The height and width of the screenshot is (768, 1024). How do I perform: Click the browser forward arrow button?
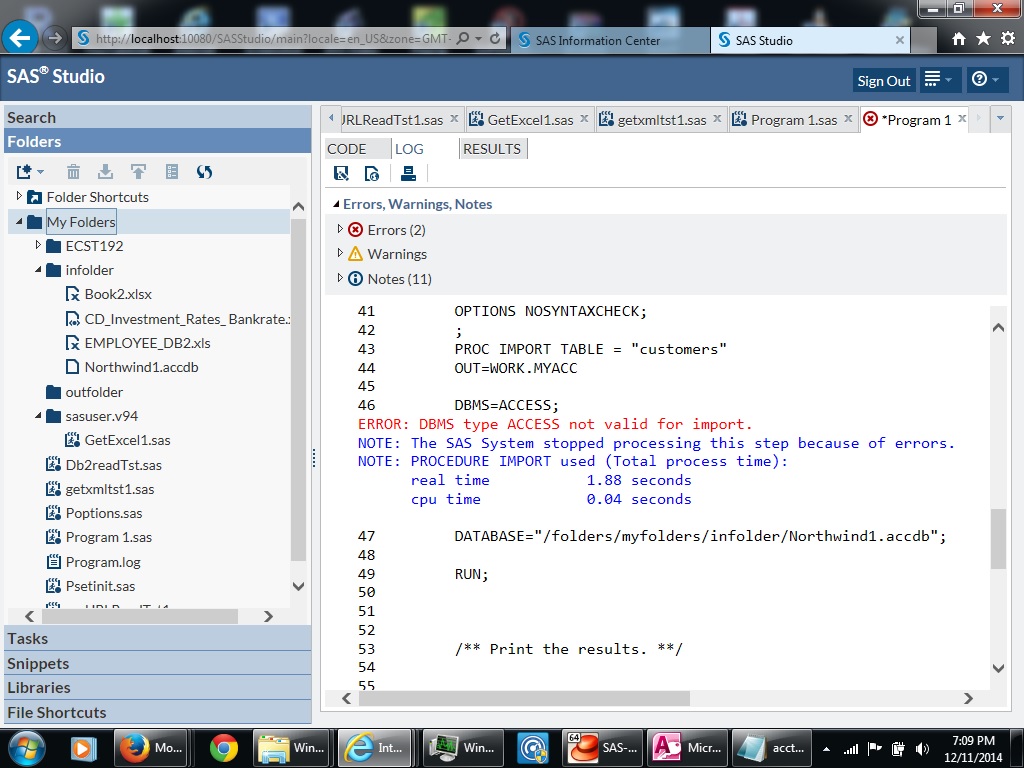(55, 39)
